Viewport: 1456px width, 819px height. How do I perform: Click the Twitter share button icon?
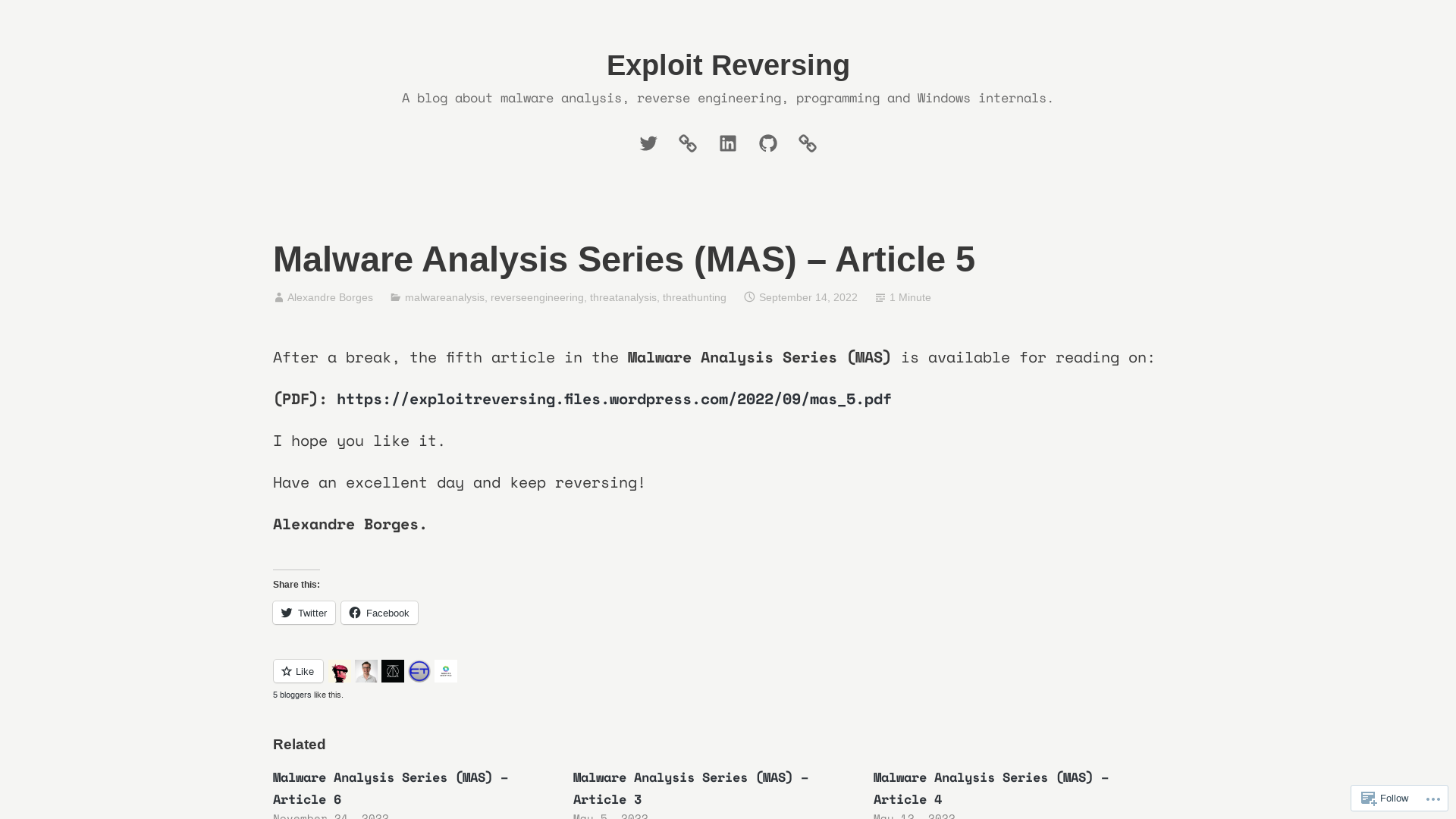coord(287,612)
